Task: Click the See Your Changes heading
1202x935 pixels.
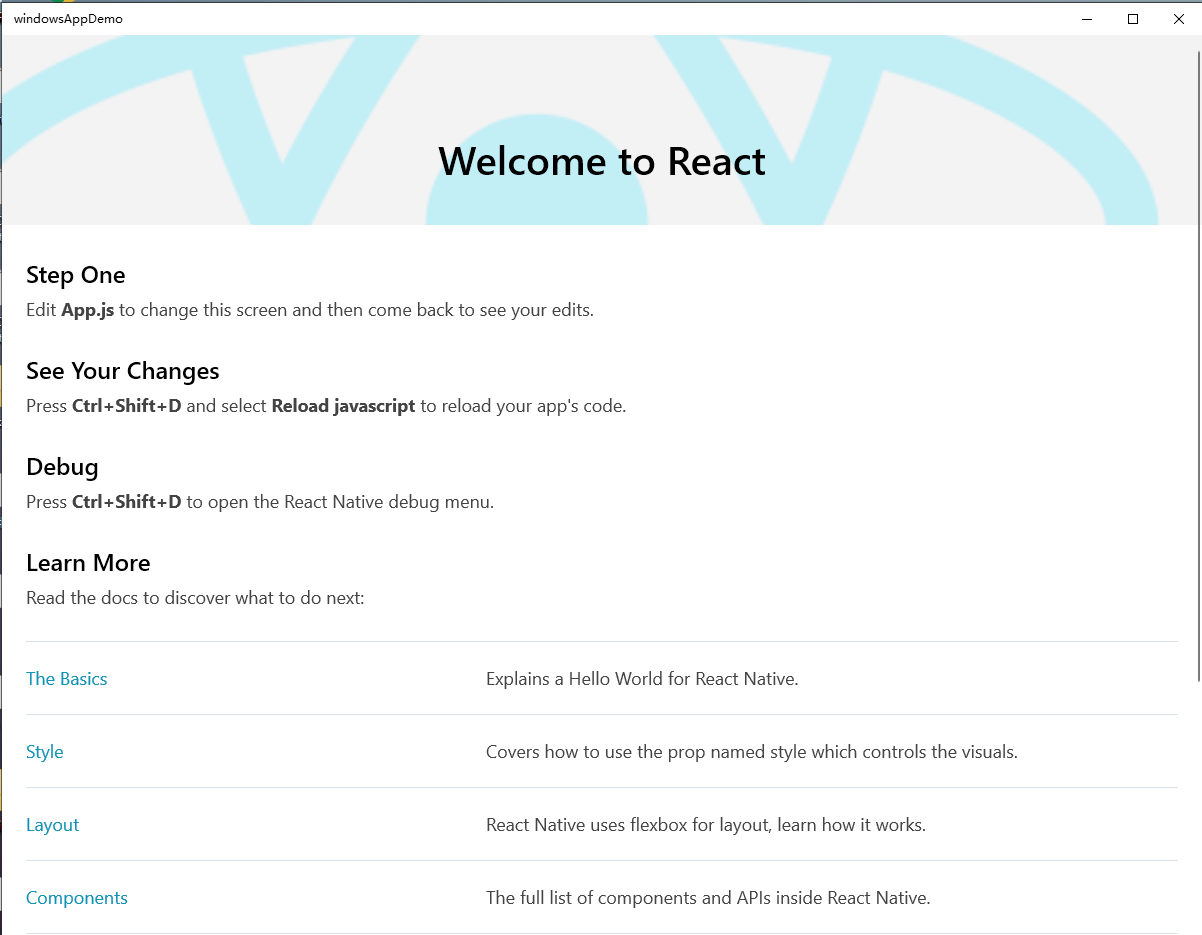Action: 123,371
